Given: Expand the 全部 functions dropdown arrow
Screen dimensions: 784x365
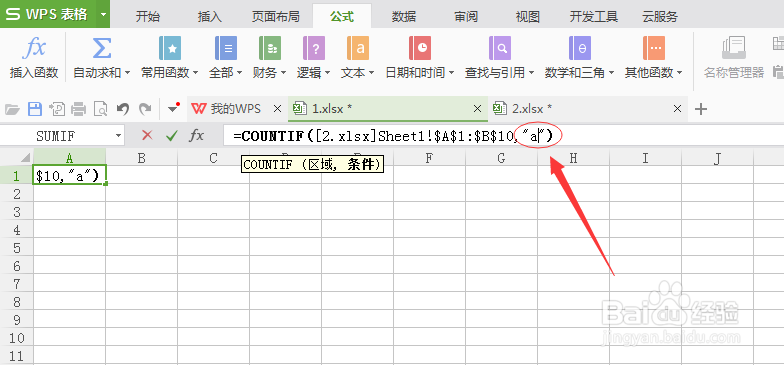Looking at the screenshot, I should pos(239,73).
